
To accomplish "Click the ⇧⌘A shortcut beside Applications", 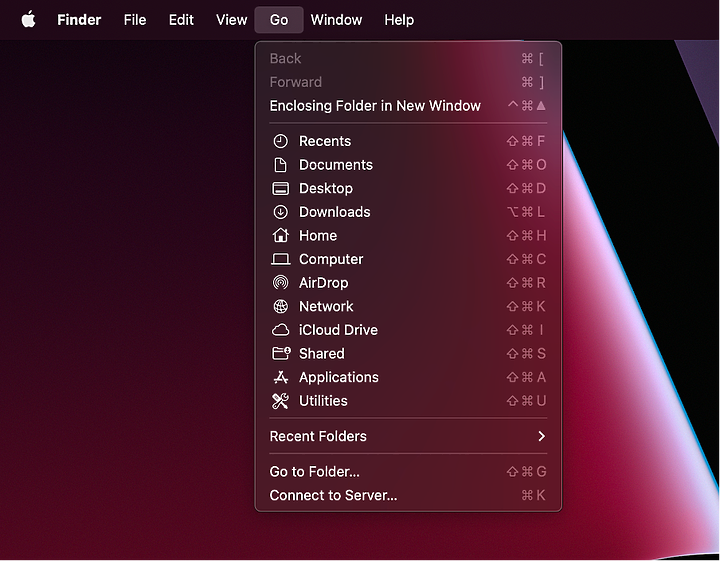I will tap(526, 377).
